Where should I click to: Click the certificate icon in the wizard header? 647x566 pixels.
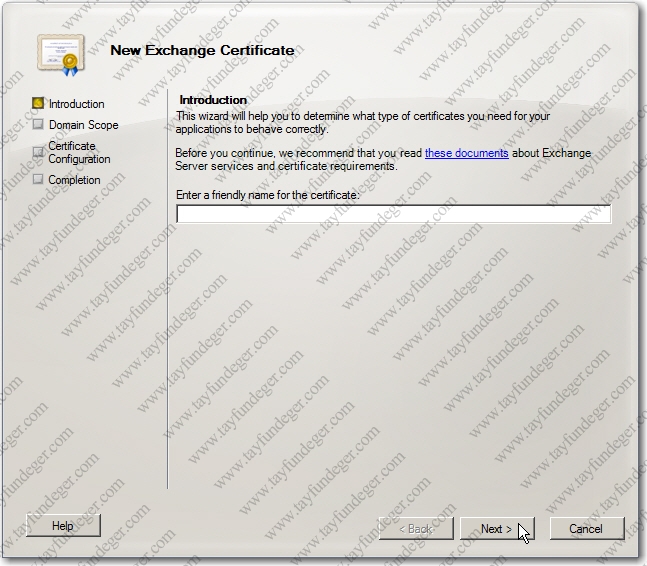click(x=61, y=55)
